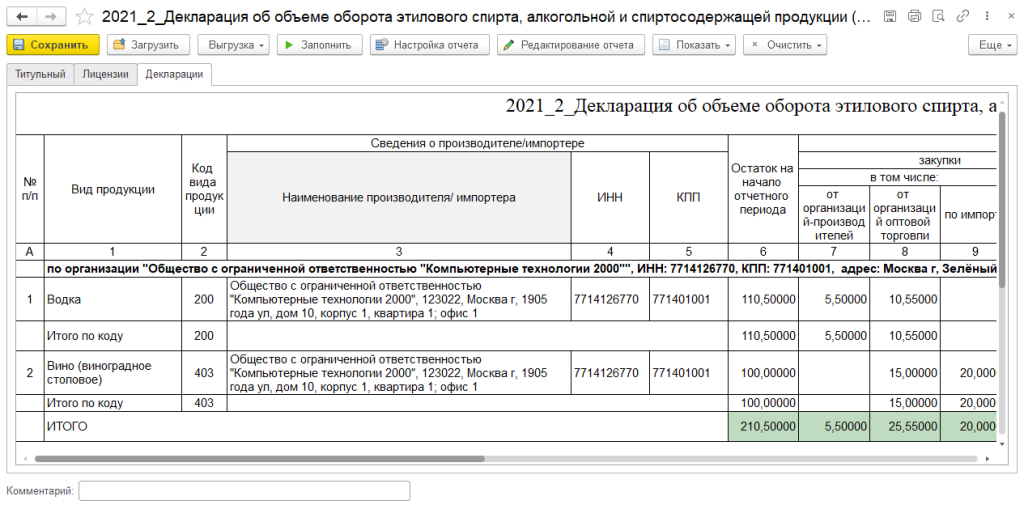Expand the Выгрузка dropdown

(233, 45)
